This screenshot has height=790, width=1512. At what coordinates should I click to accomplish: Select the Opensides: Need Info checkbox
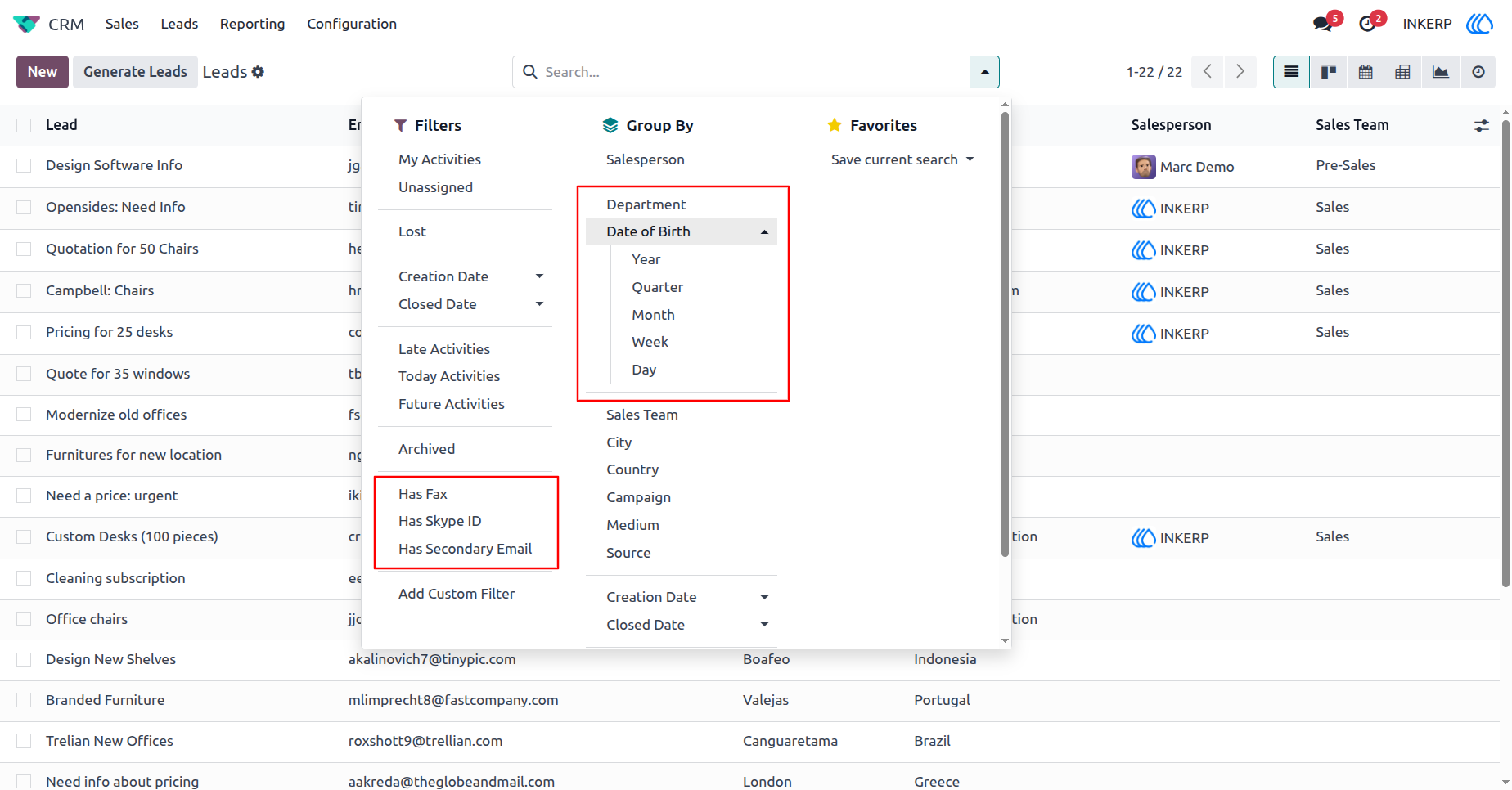(24, 207)
